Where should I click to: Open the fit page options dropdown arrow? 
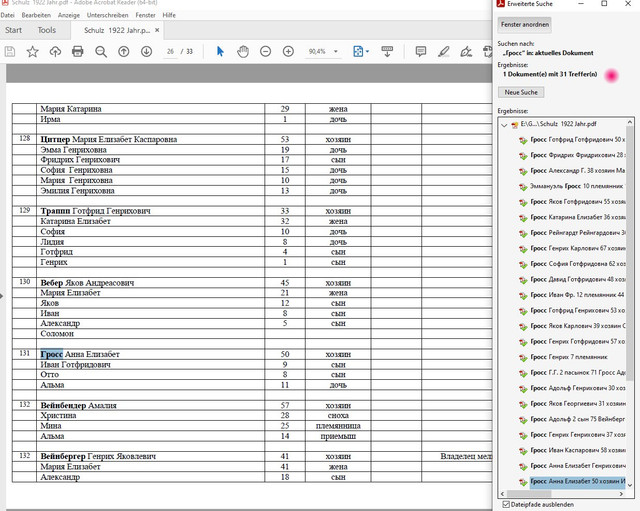pyautogui.click(x=368, y=51)
